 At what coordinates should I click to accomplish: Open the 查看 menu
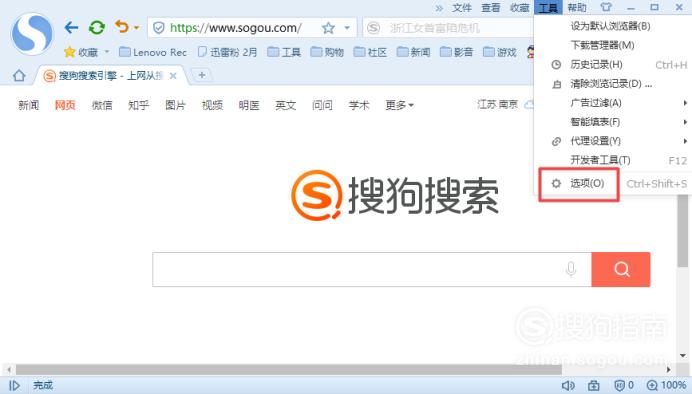pos(490,8)
